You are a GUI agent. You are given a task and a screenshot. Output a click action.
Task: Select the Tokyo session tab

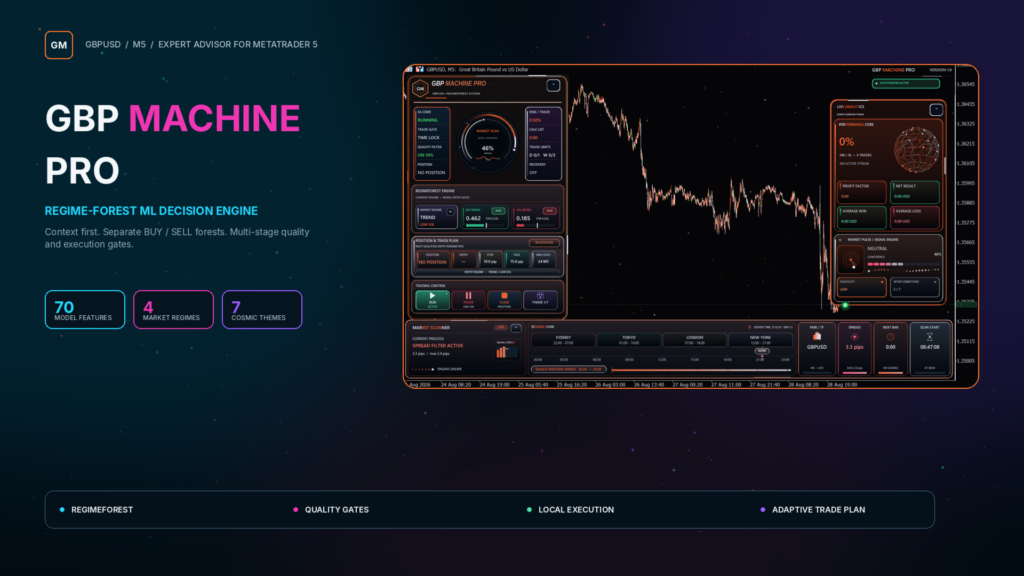tap(629, 340)
